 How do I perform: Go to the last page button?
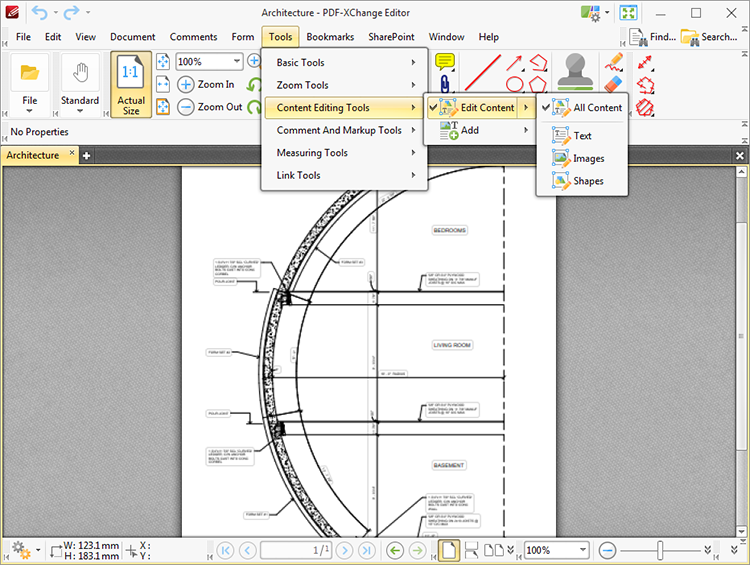point(367,550)
